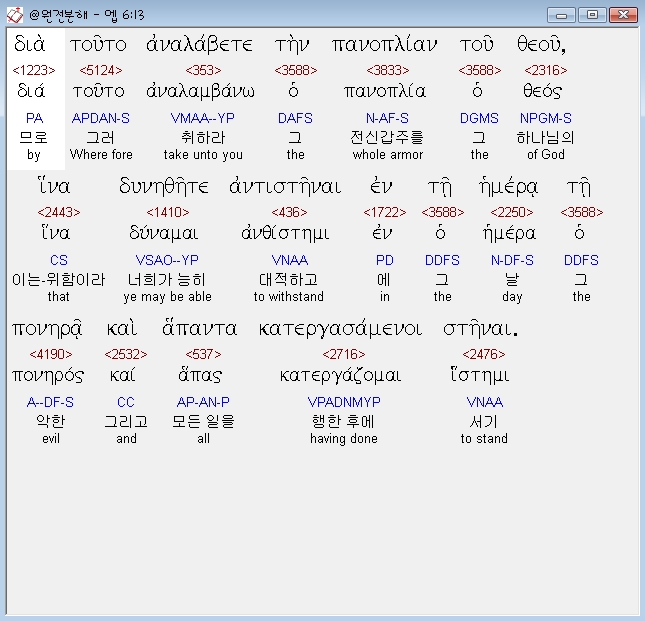Select the Greek word ἅπαντα

(x=199, y=328)
